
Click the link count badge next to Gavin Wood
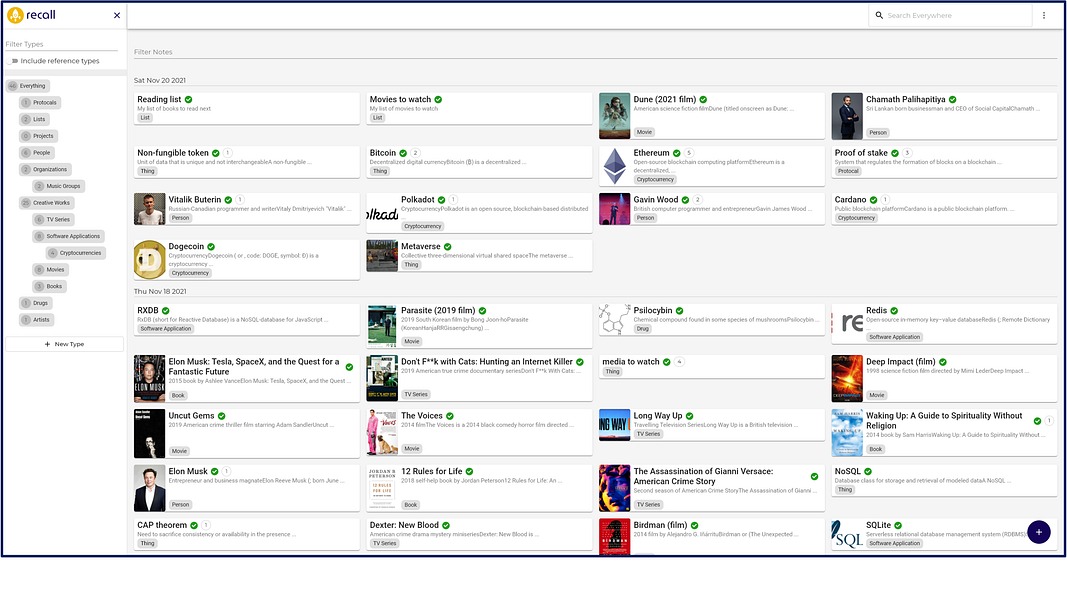697,200
